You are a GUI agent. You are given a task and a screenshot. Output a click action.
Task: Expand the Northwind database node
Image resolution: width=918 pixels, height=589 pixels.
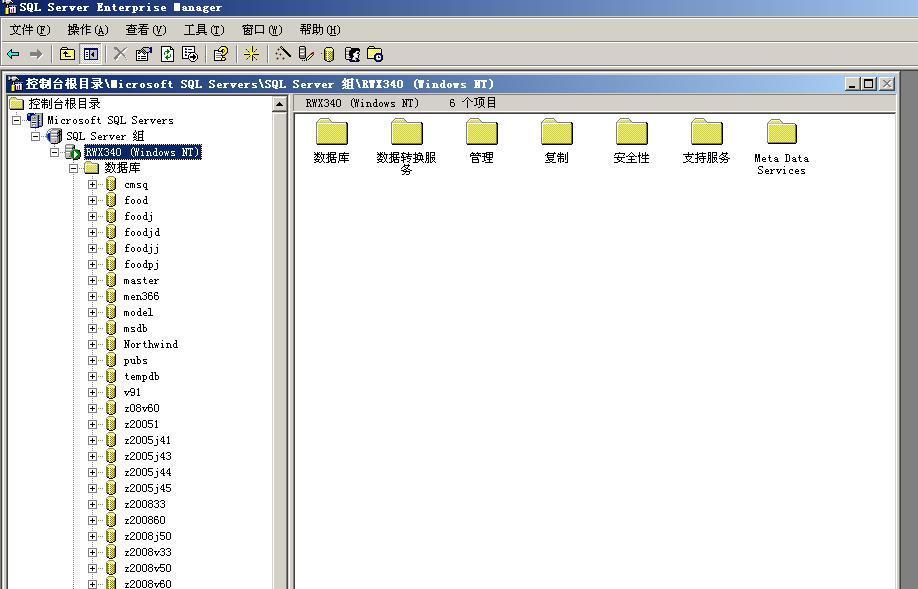click(92, 344)
